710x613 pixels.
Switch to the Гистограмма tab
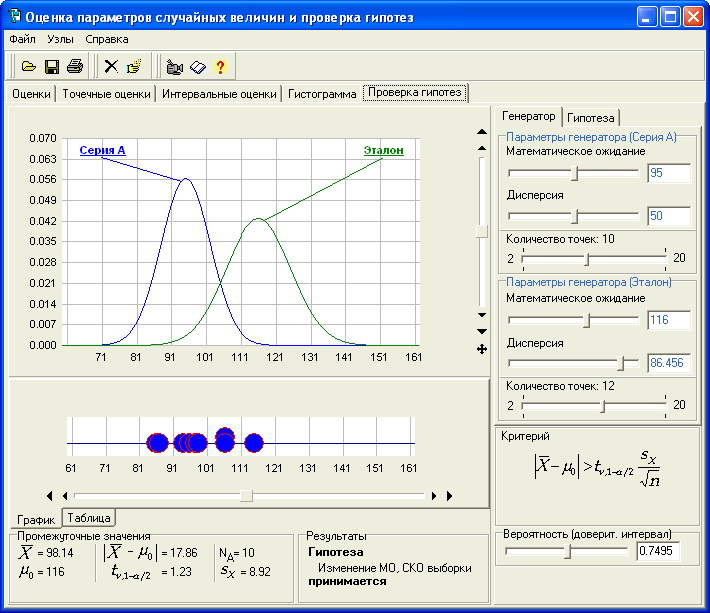click(x=322, y=94)
